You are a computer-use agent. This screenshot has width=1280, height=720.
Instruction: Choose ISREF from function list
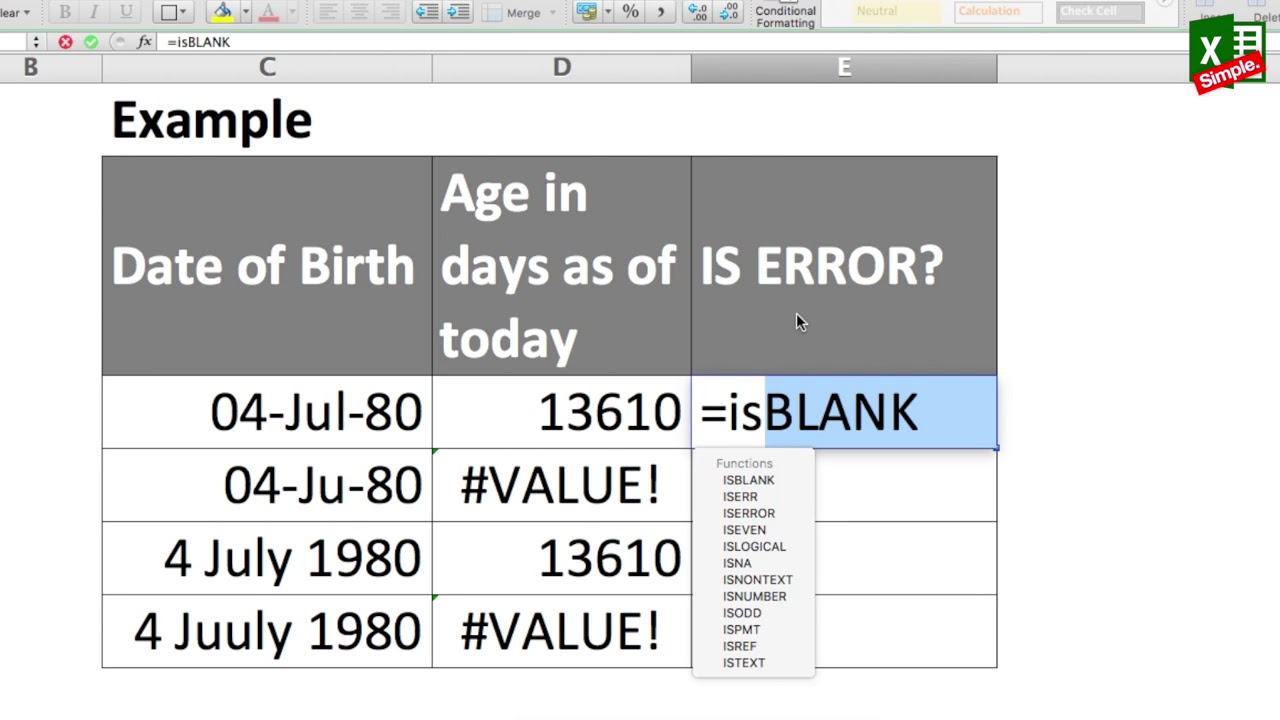click(740, 646)
